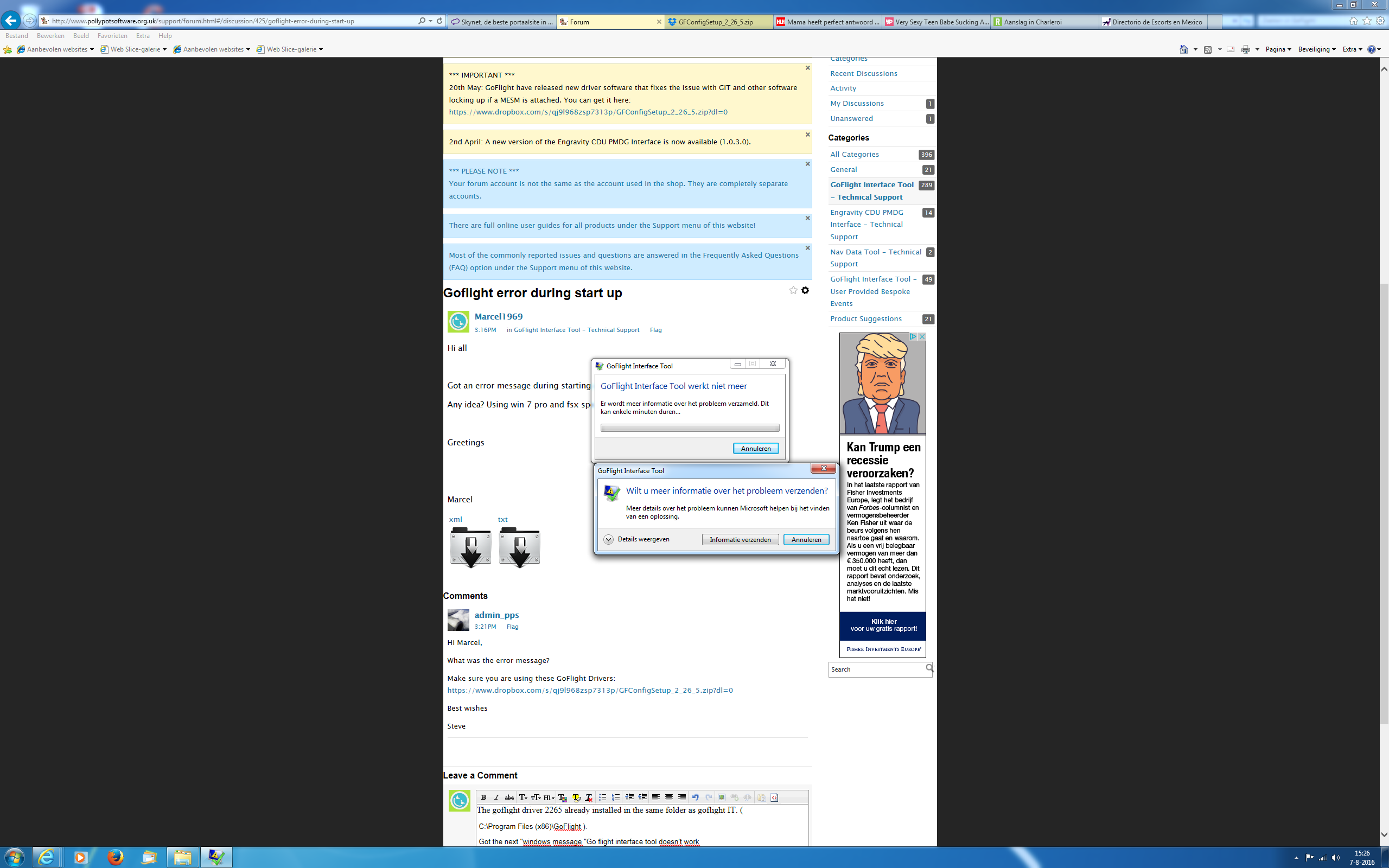Image resolution: width=1389 pixels, height=868 pixels.
Task: Toggle strikethrough in the comment editor
Action: (x=509, y=797)
